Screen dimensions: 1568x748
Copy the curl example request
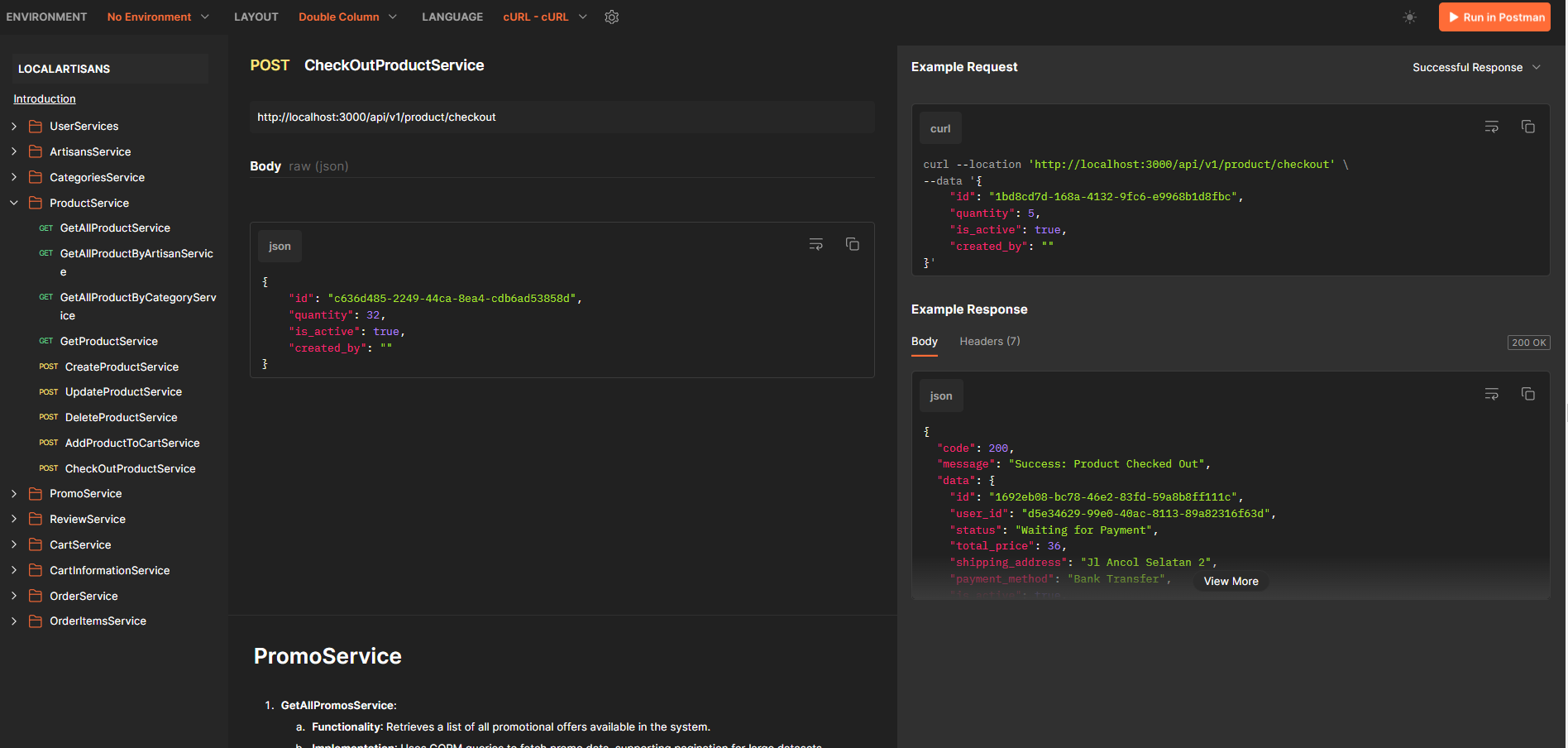(x=1527, y=127)
